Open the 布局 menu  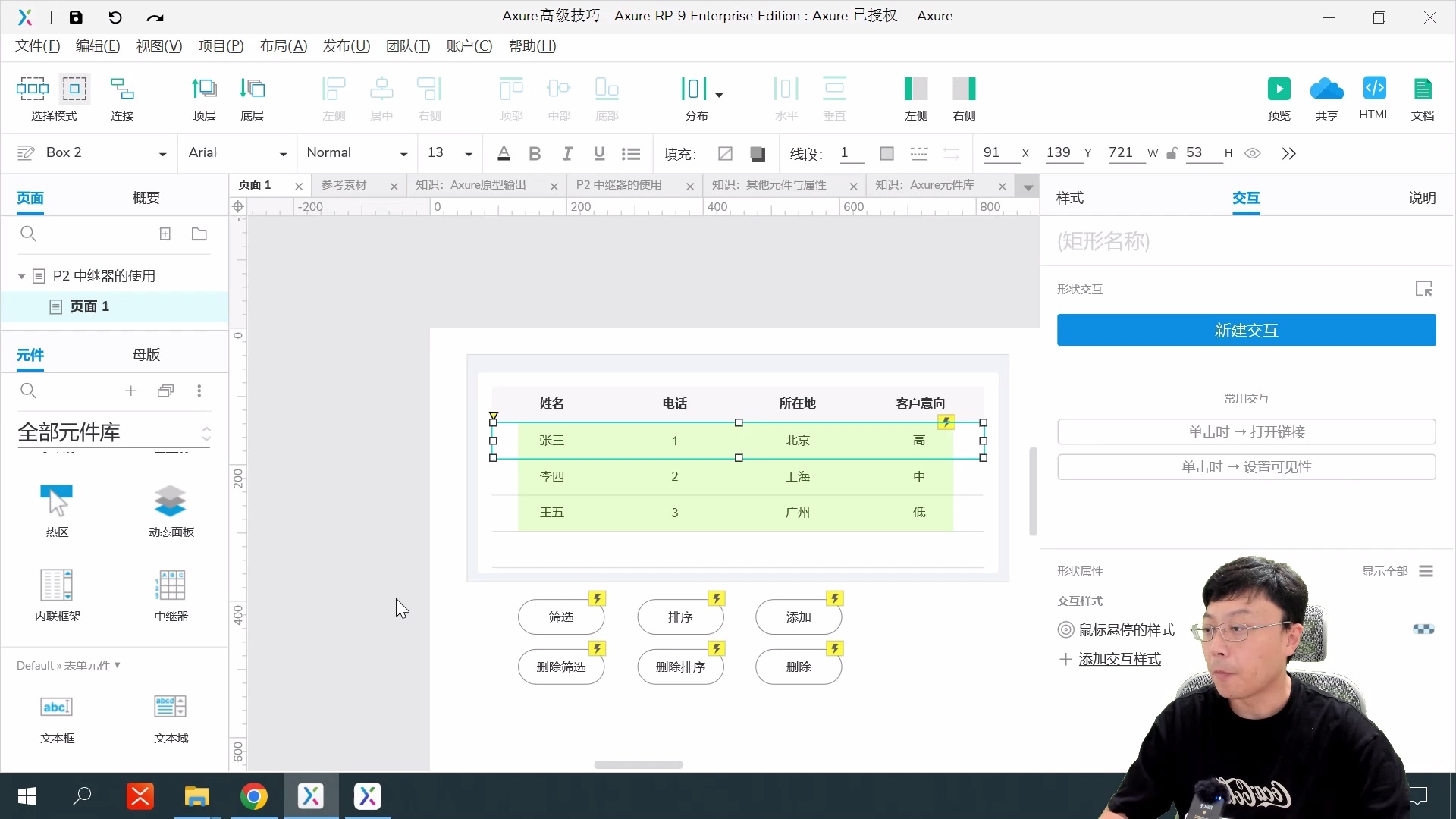(x=281, y=46)
